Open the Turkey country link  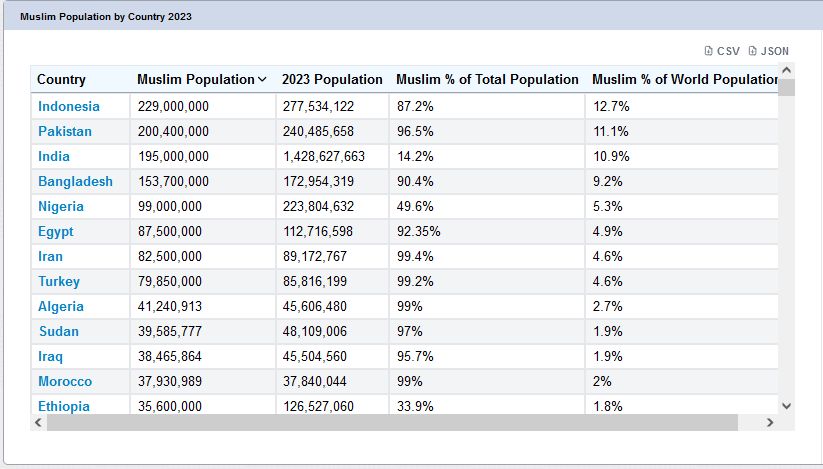[59, 281]
